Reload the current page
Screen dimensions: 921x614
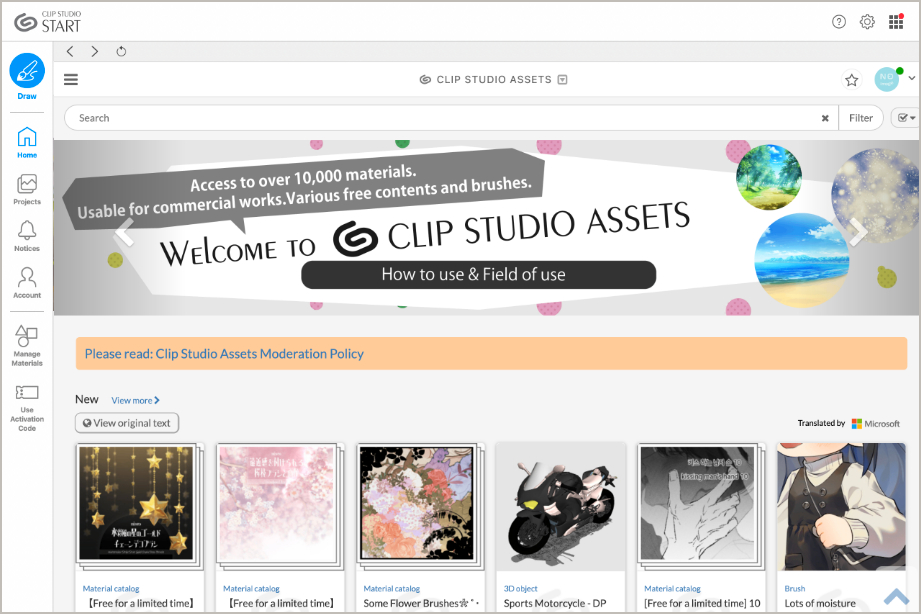pos(121,51)
